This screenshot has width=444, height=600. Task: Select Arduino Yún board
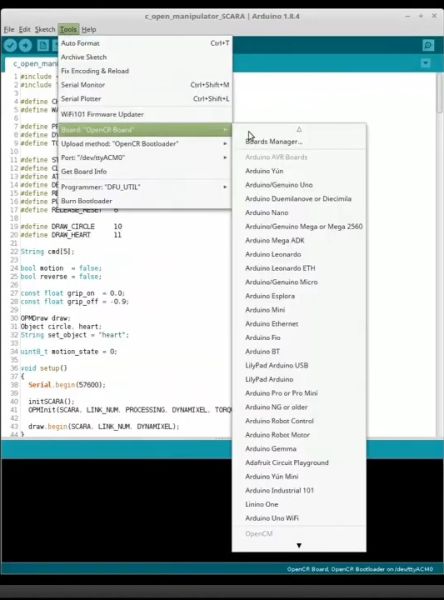(x=299, y=171)
